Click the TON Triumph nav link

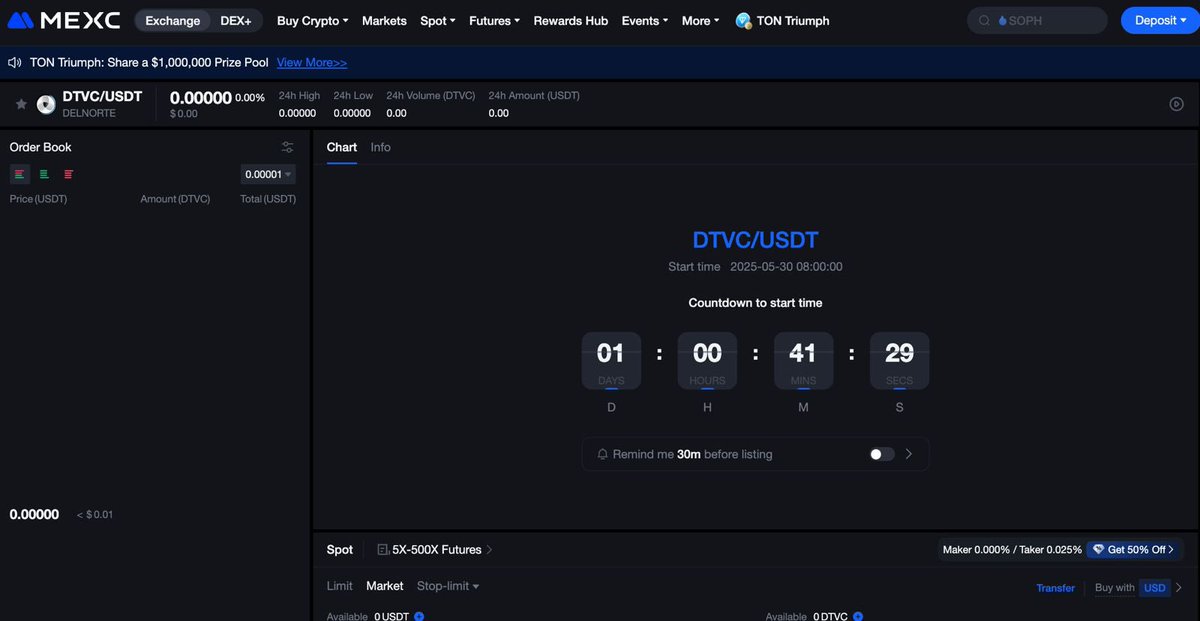(x=793, y=20)
